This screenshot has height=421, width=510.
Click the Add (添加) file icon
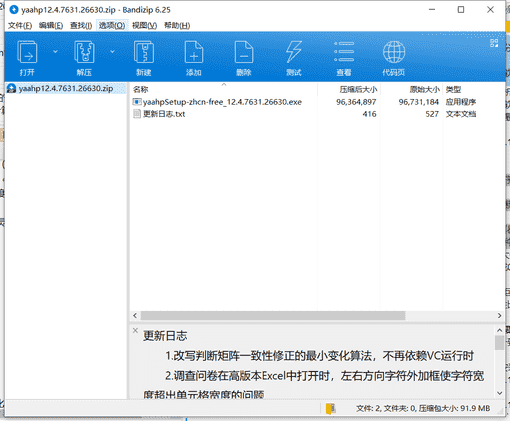coord(194,52)
